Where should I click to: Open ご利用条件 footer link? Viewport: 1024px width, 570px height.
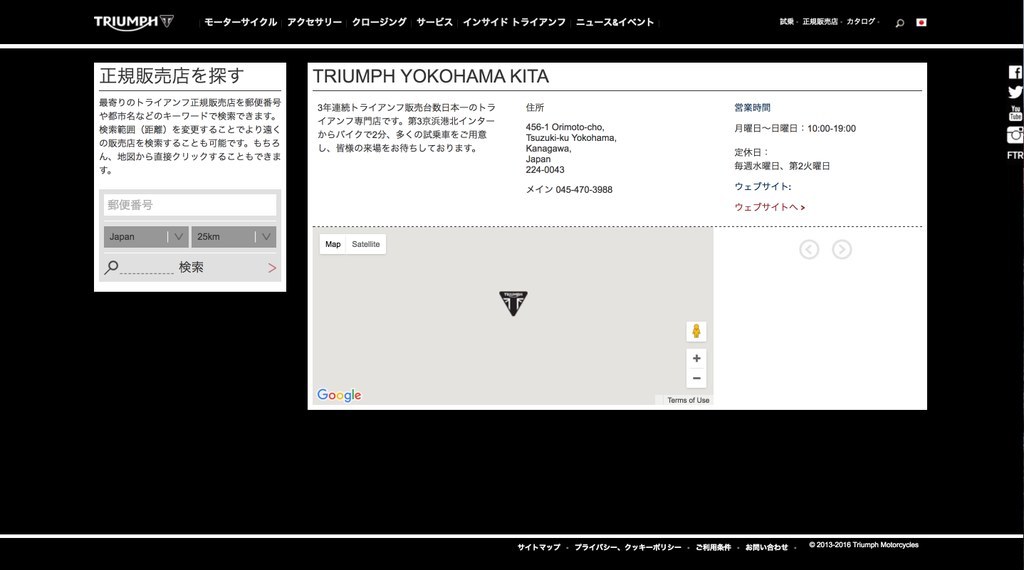[x=713, y=547]
